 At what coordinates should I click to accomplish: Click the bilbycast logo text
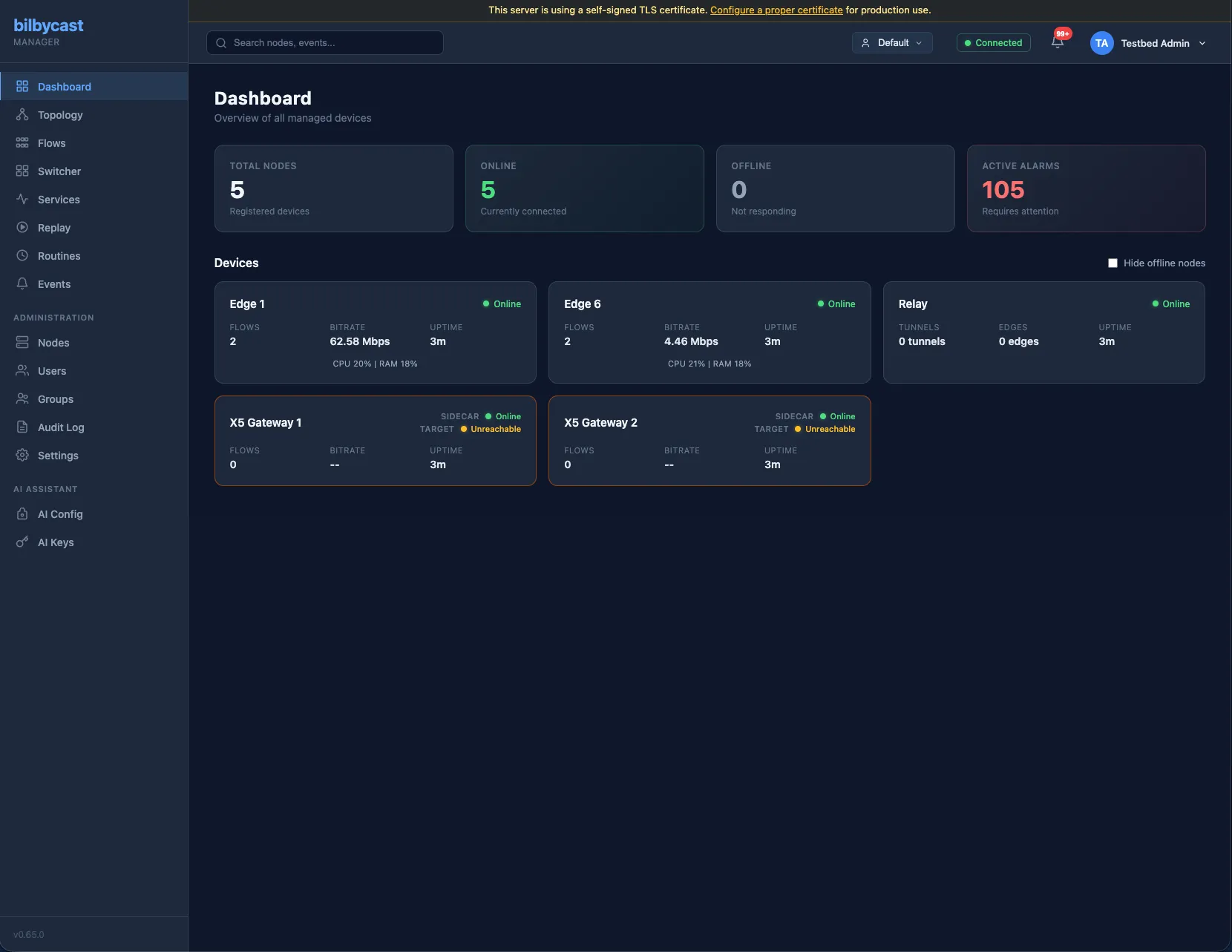(48, 25)
